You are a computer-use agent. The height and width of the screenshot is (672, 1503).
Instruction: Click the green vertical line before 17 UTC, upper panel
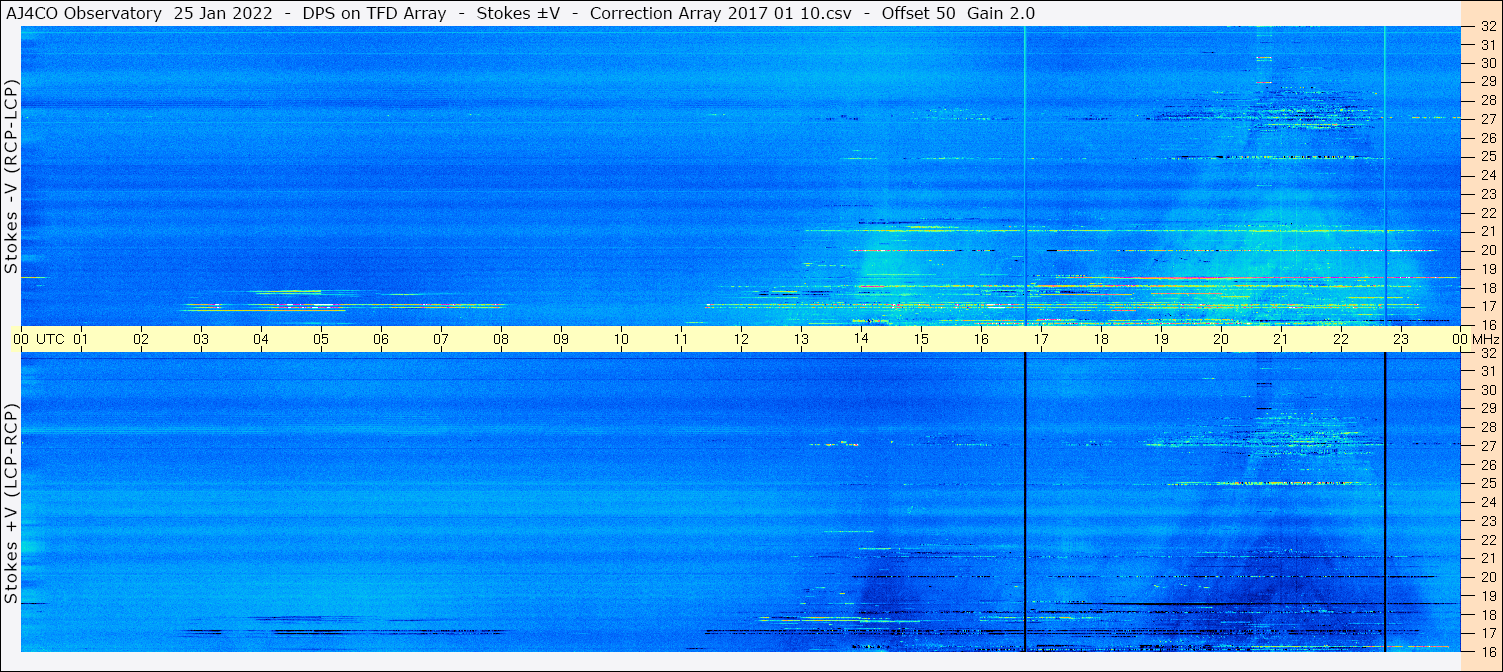(1025, 176)
